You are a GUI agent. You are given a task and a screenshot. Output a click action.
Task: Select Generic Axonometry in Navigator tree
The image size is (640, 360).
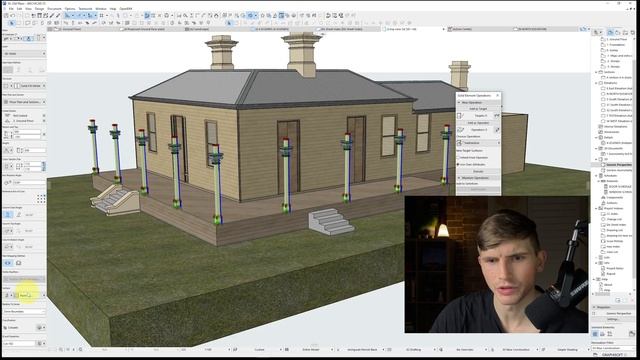[x=619, y=170]
